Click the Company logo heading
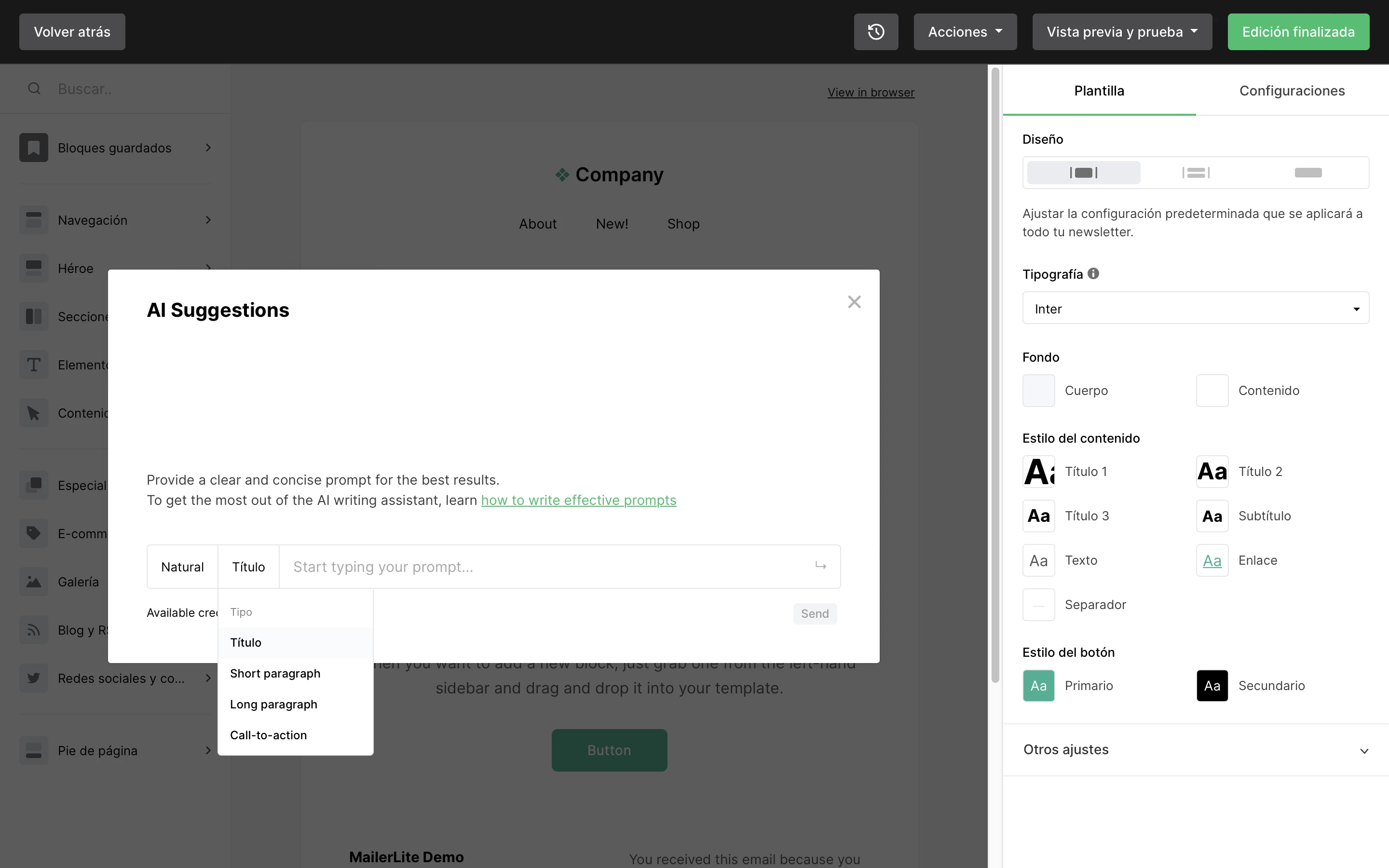1389x868 pixels. tap(609, 175)
